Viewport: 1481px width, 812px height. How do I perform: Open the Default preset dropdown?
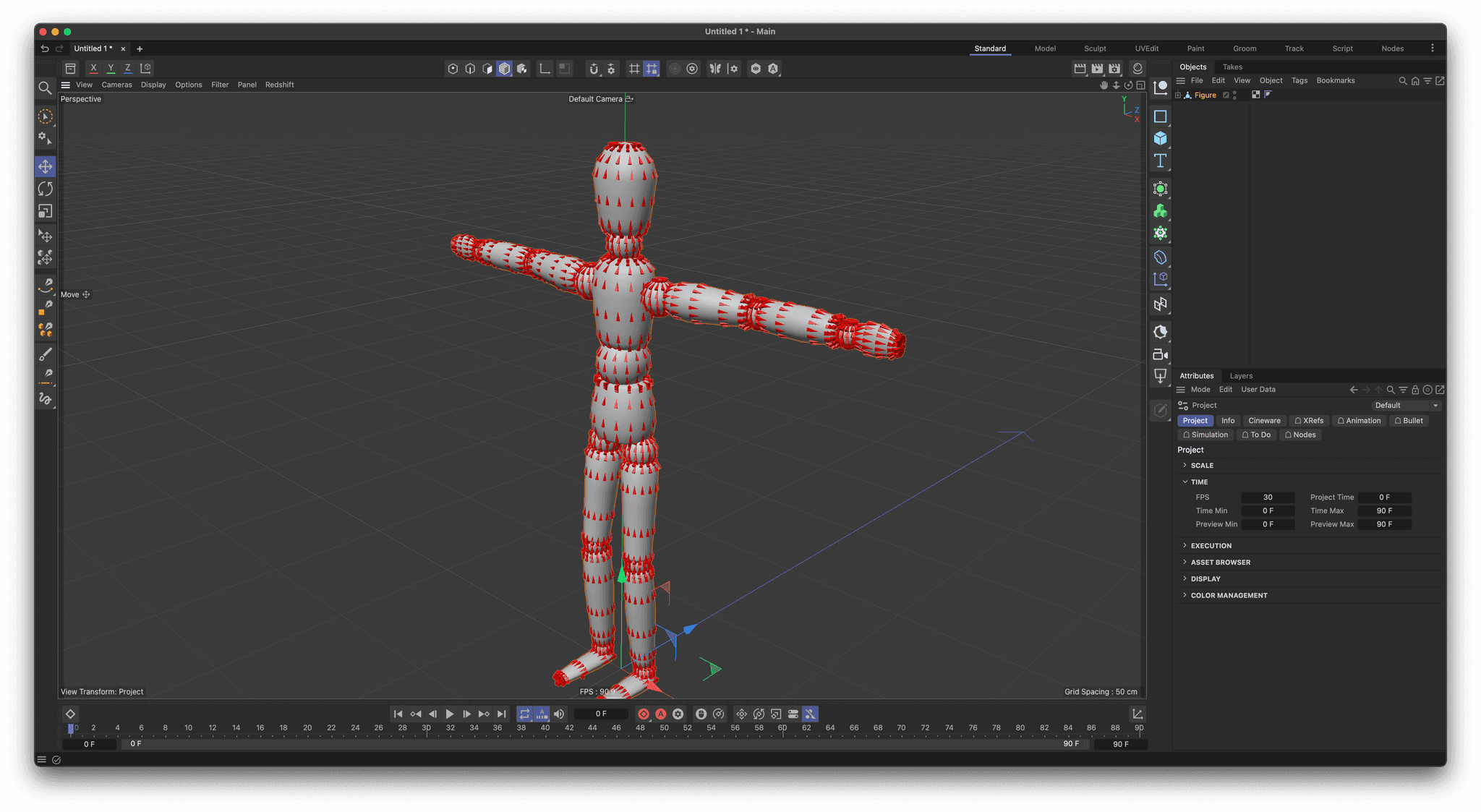(1407, 405)
